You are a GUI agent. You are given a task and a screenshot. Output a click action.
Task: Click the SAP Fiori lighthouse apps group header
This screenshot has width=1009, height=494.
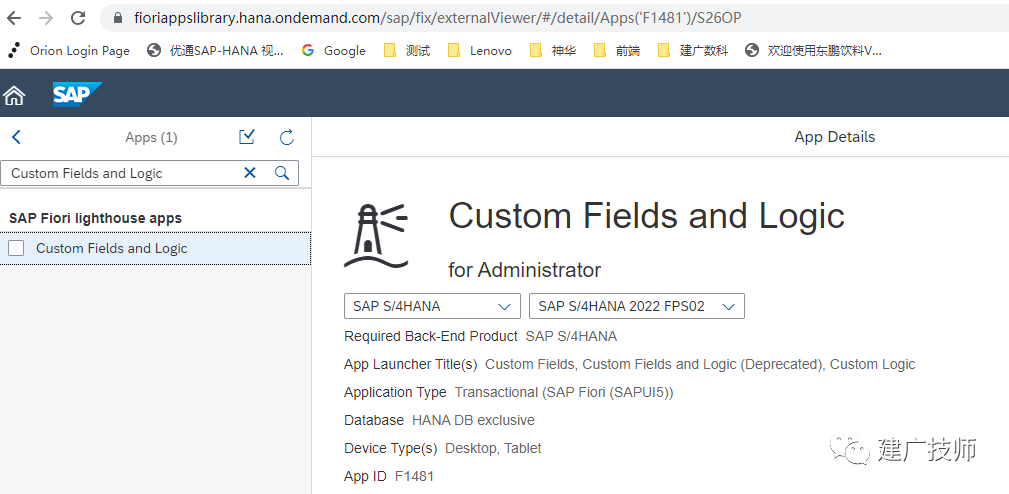(95, 218)
